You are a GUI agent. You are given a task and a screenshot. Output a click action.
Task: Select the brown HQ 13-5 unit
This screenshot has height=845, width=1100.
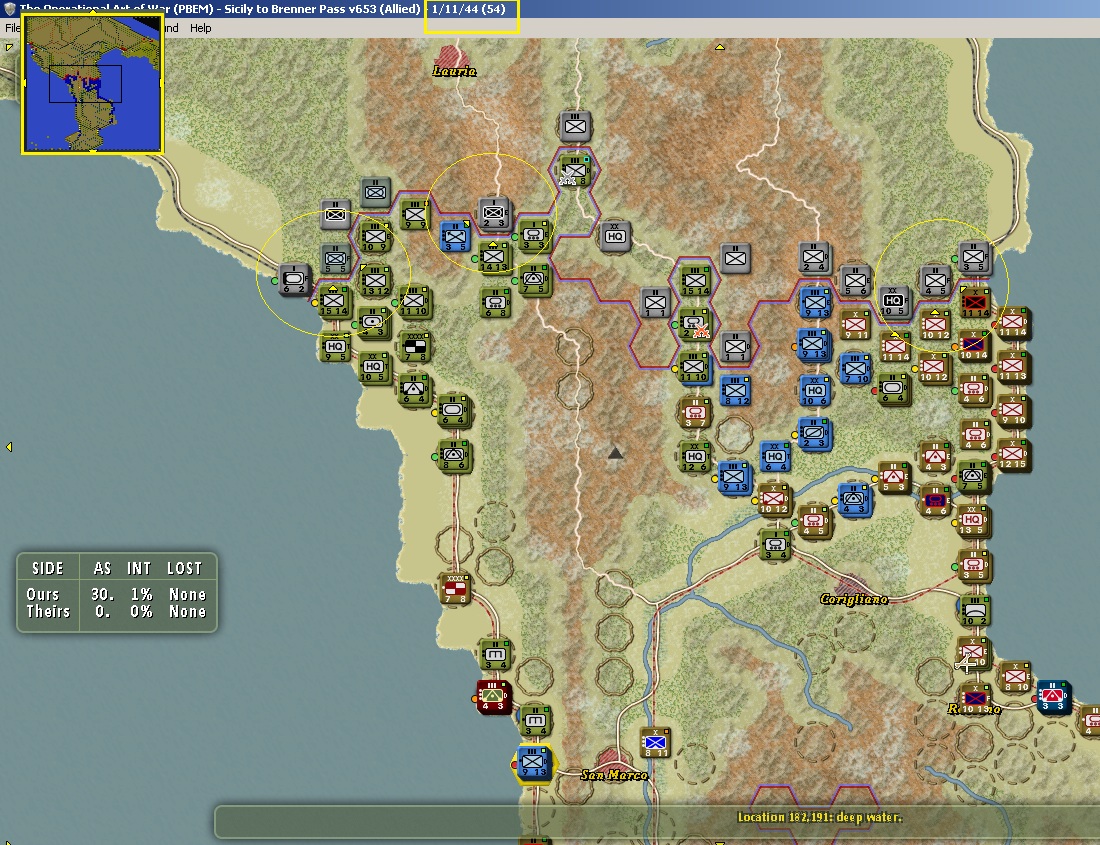click(x=973, y=520)
